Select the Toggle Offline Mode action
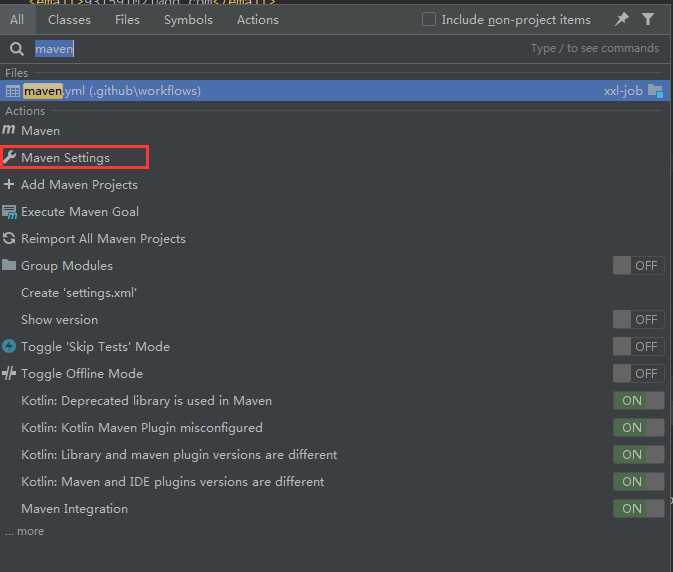The image size is (673, 572). coord(335,374)
